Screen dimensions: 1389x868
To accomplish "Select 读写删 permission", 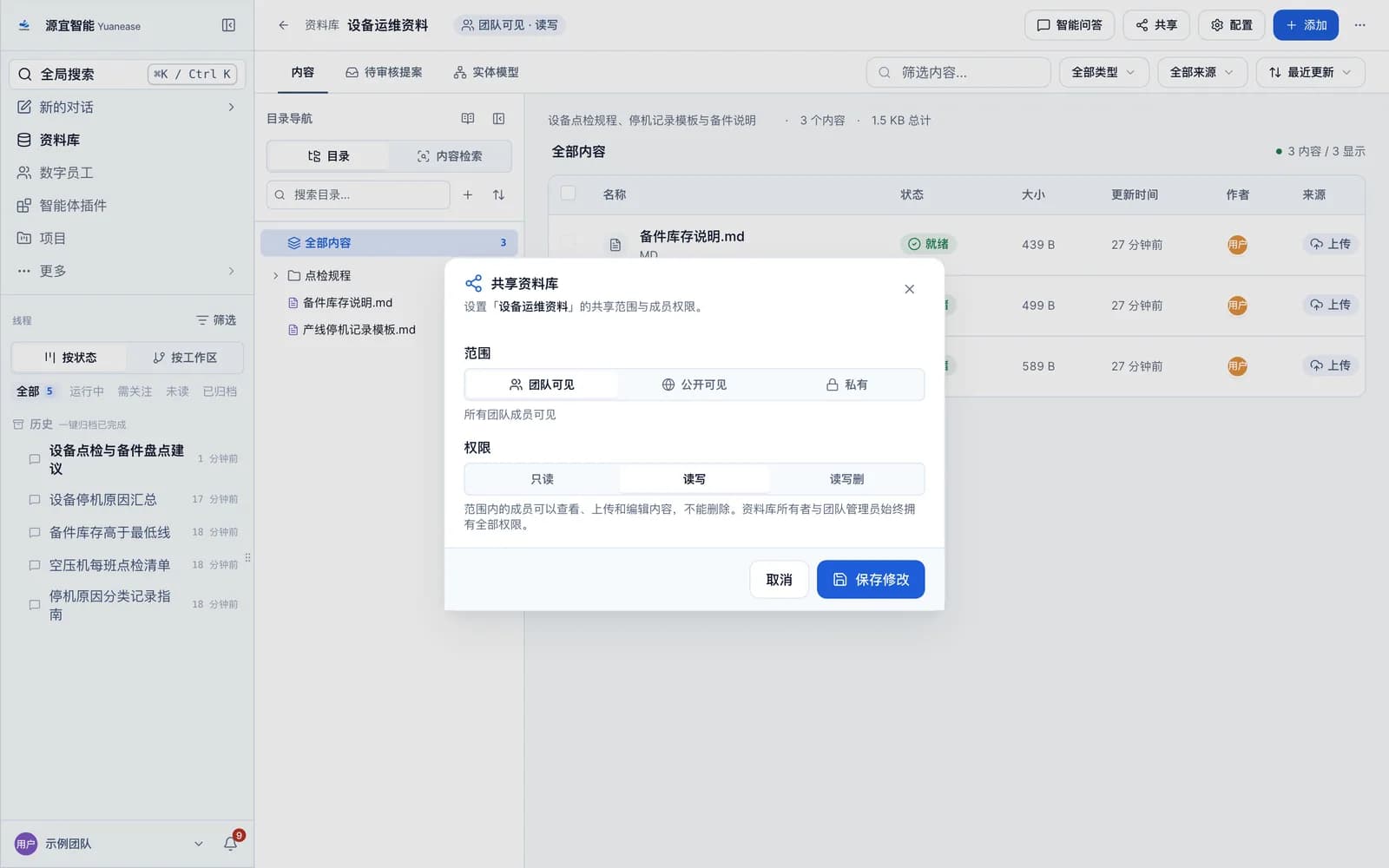I will (846, 479).
